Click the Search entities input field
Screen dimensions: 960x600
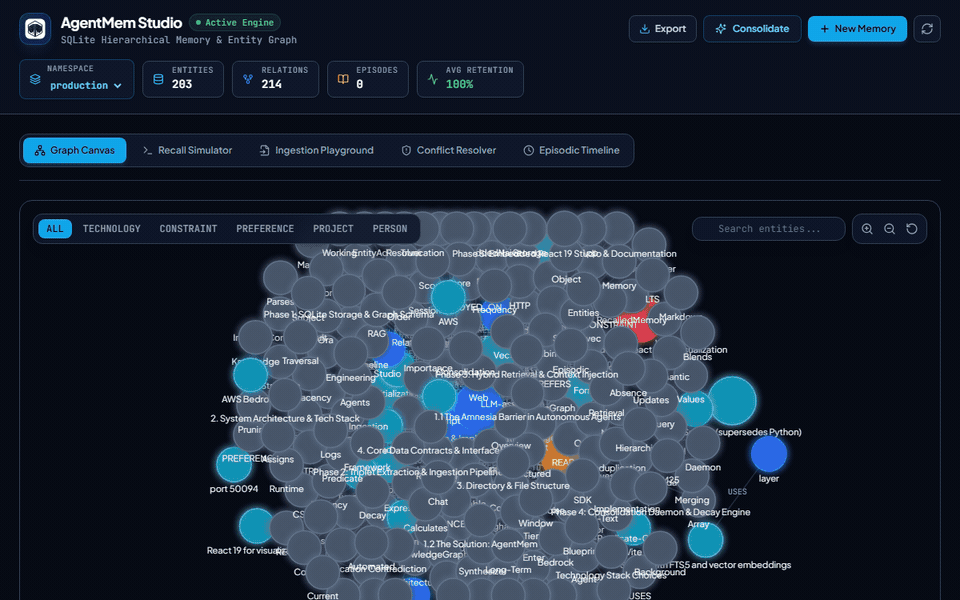pos(768,229)
